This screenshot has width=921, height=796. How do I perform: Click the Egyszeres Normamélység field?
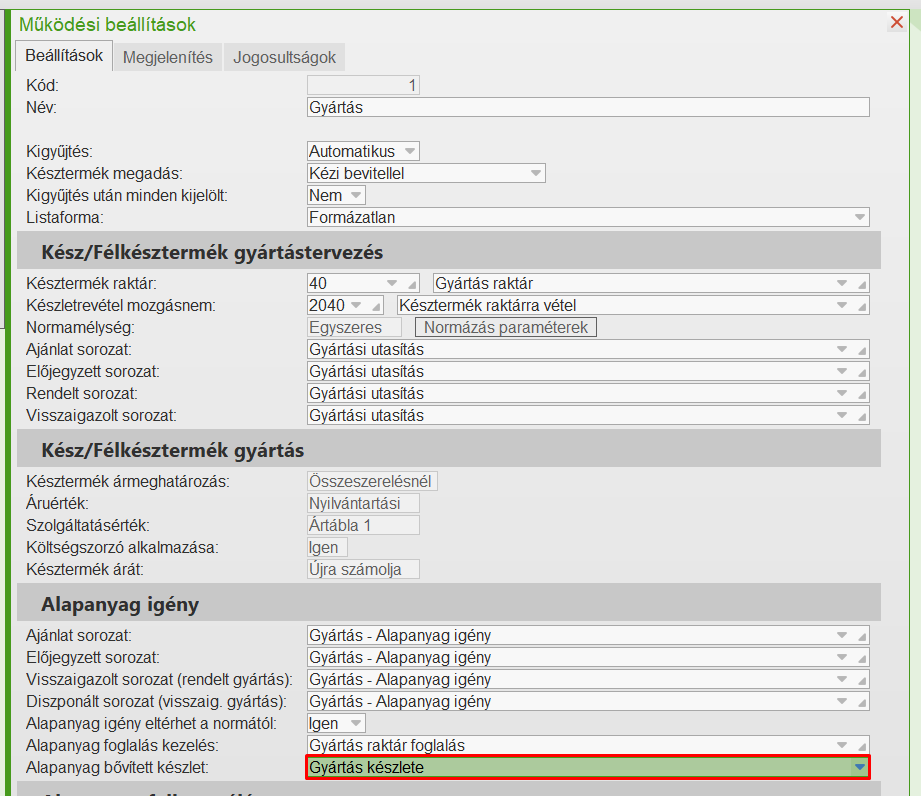tap(354, 327)
